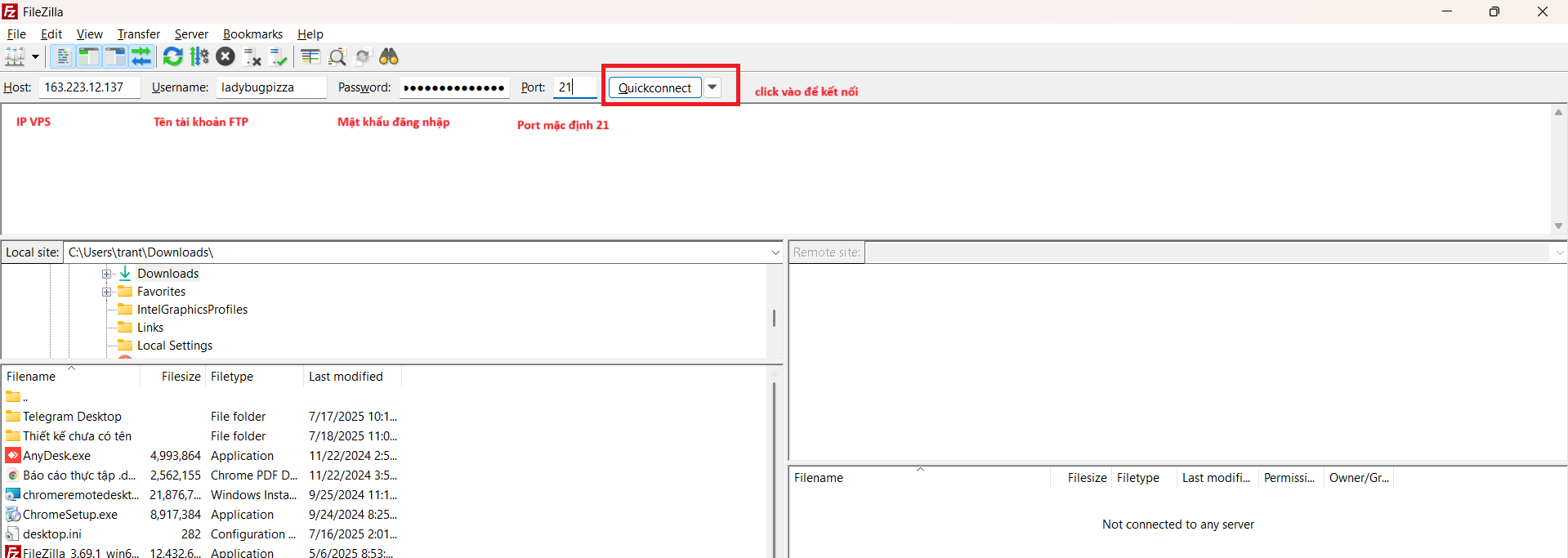Open the Bookmarks menu

(x=252, y=34)
